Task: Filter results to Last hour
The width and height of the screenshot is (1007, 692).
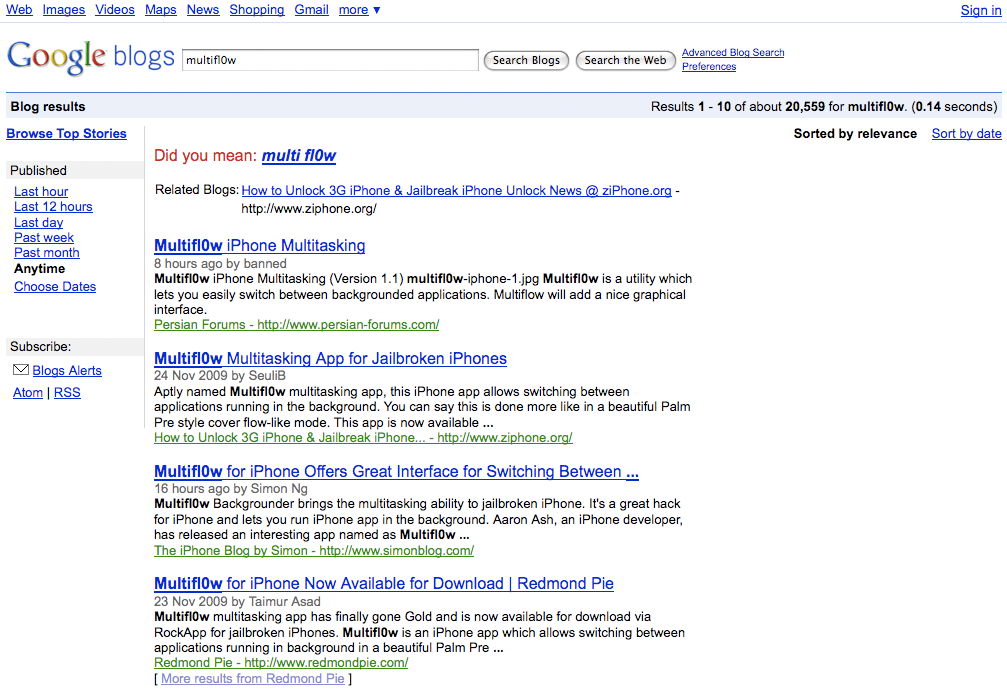Action: [x=41, y=191]
